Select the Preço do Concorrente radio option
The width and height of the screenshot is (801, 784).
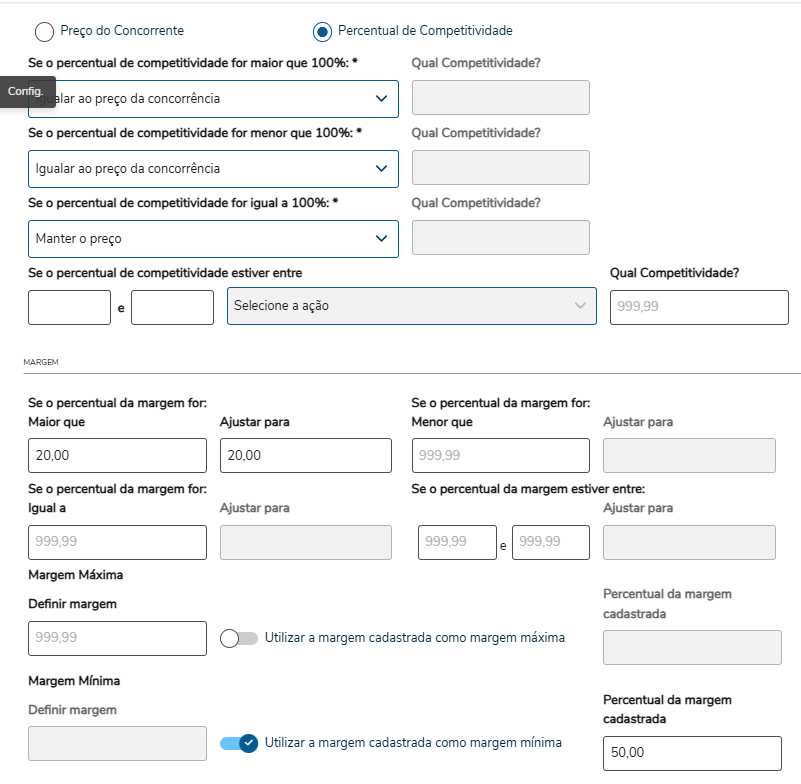coord(44,32)
